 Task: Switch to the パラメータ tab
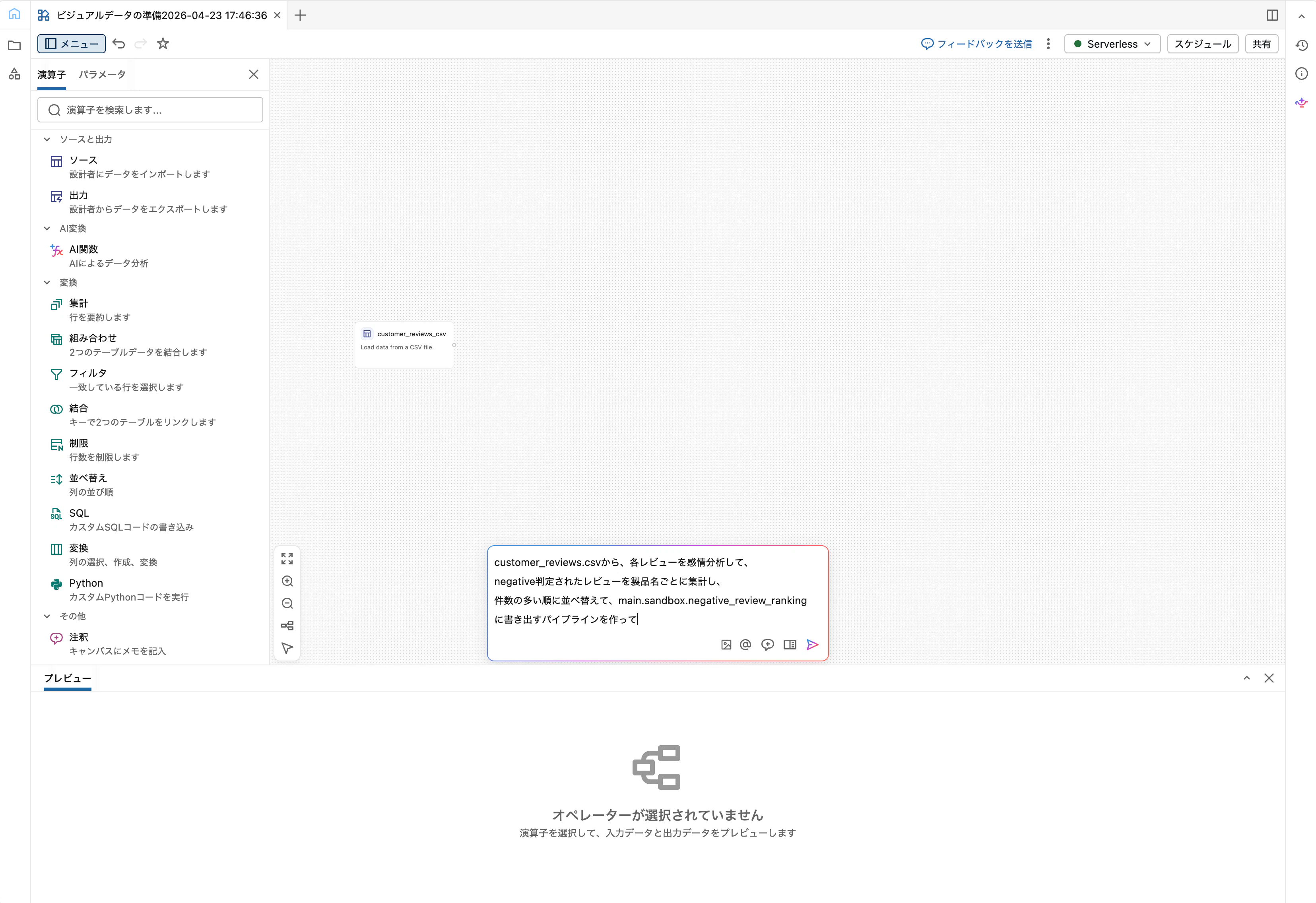point(102,74)
